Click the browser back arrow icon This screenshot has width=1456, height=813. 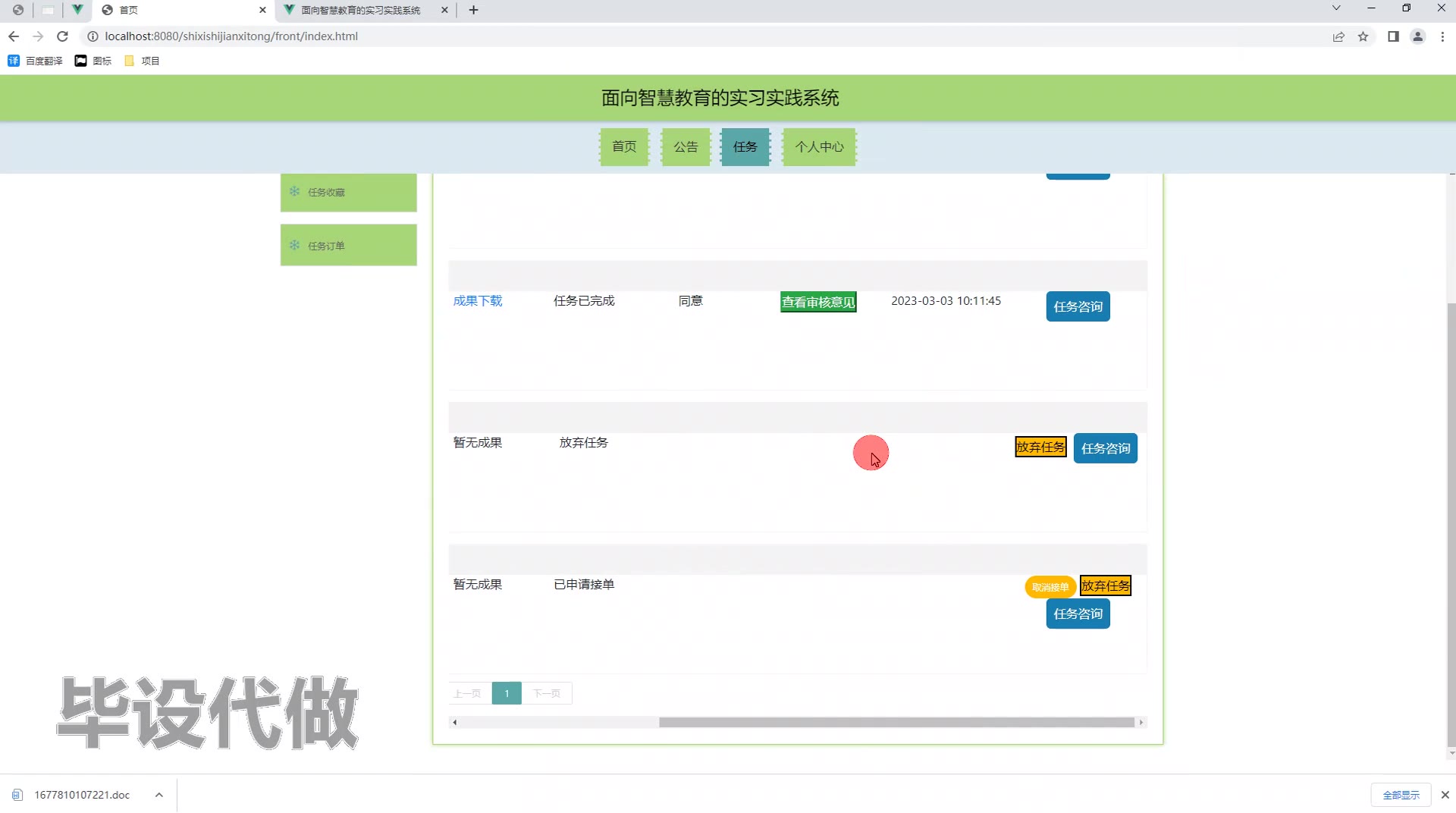14,36
